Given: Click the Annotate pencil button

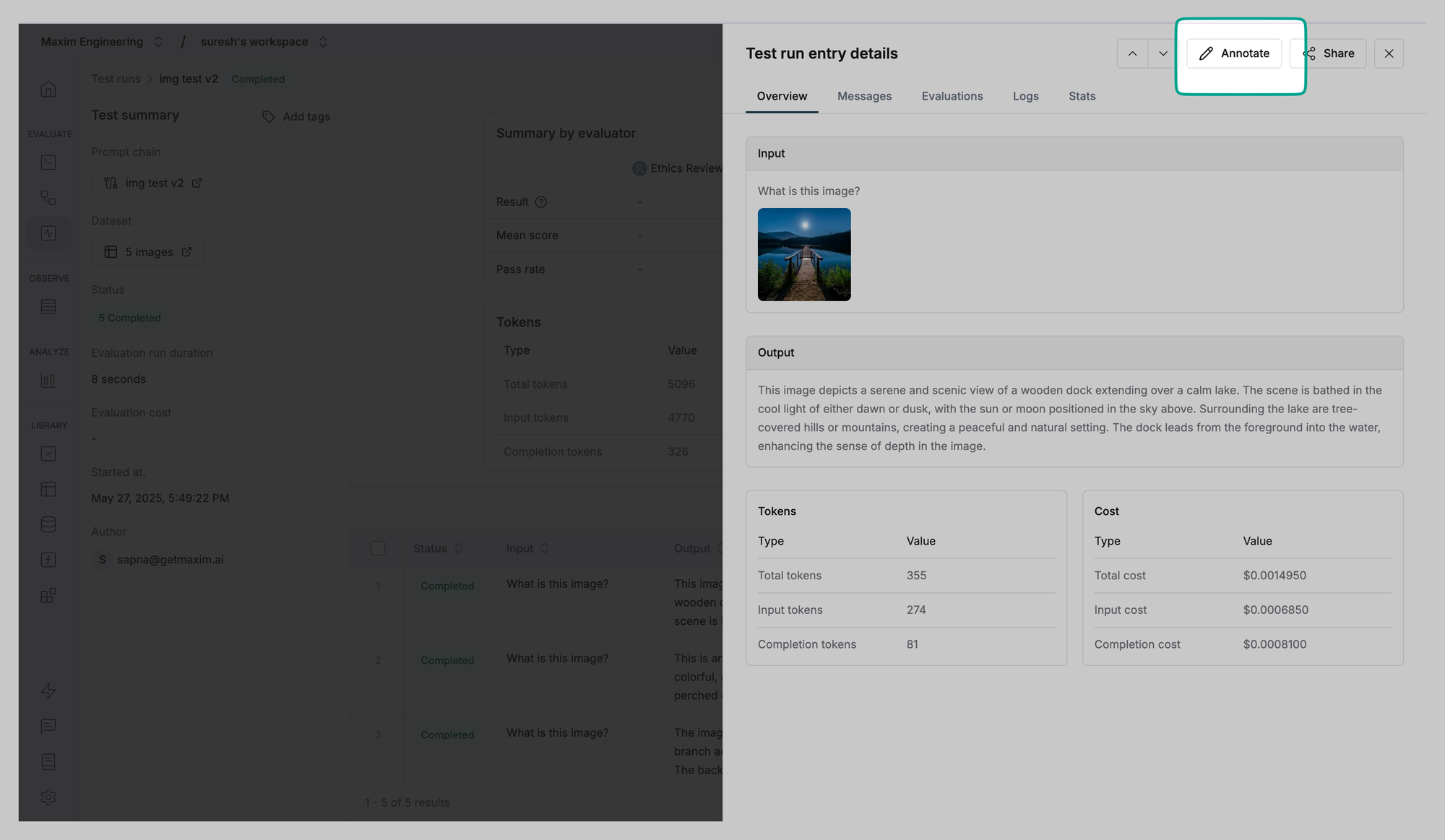Looking at the screenshot, I should pyautogui.click(x=1234, y=53).
